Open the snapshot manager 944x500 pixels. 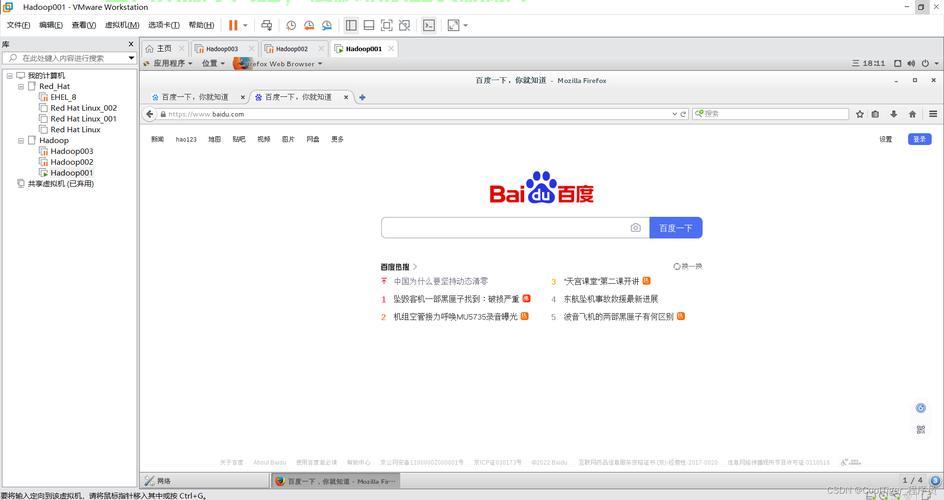pos(327,25)
